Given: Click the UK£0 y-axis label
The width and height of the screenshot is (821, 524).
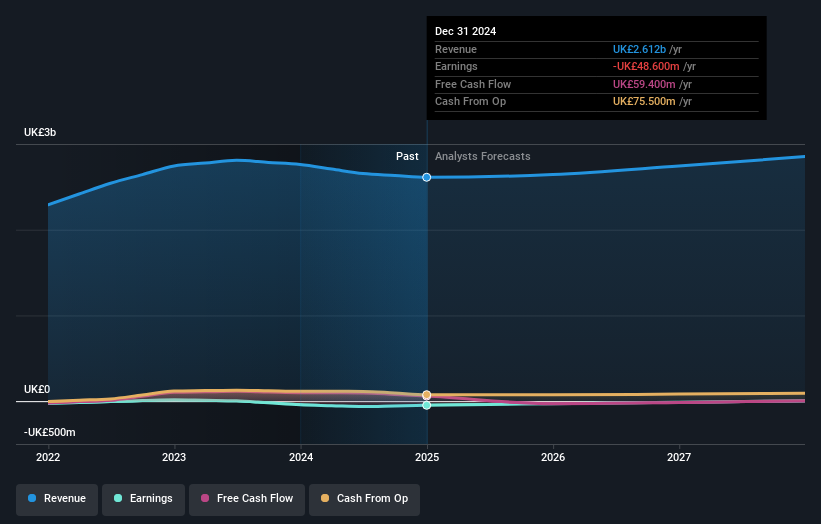Looking at the screenshot, I should 37,389.
